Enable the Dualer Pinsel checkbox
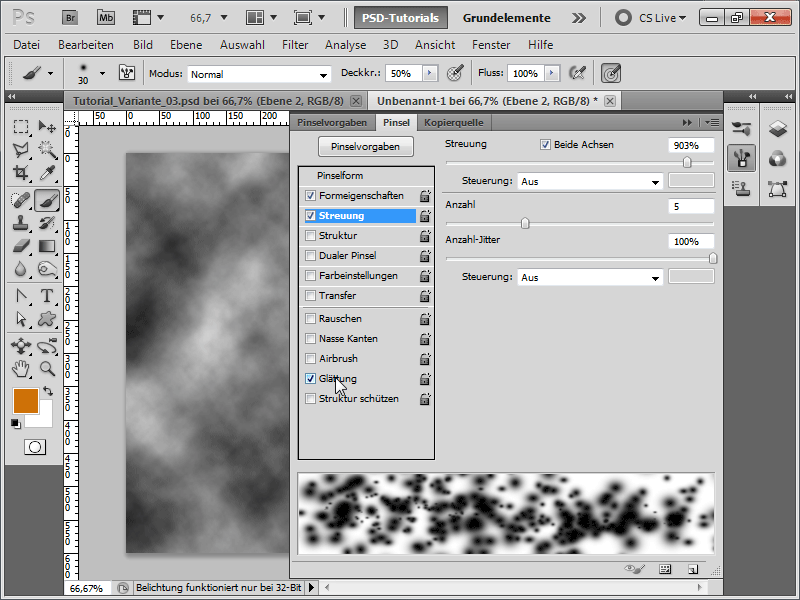The image size is (800, 600). click(310, 256)
